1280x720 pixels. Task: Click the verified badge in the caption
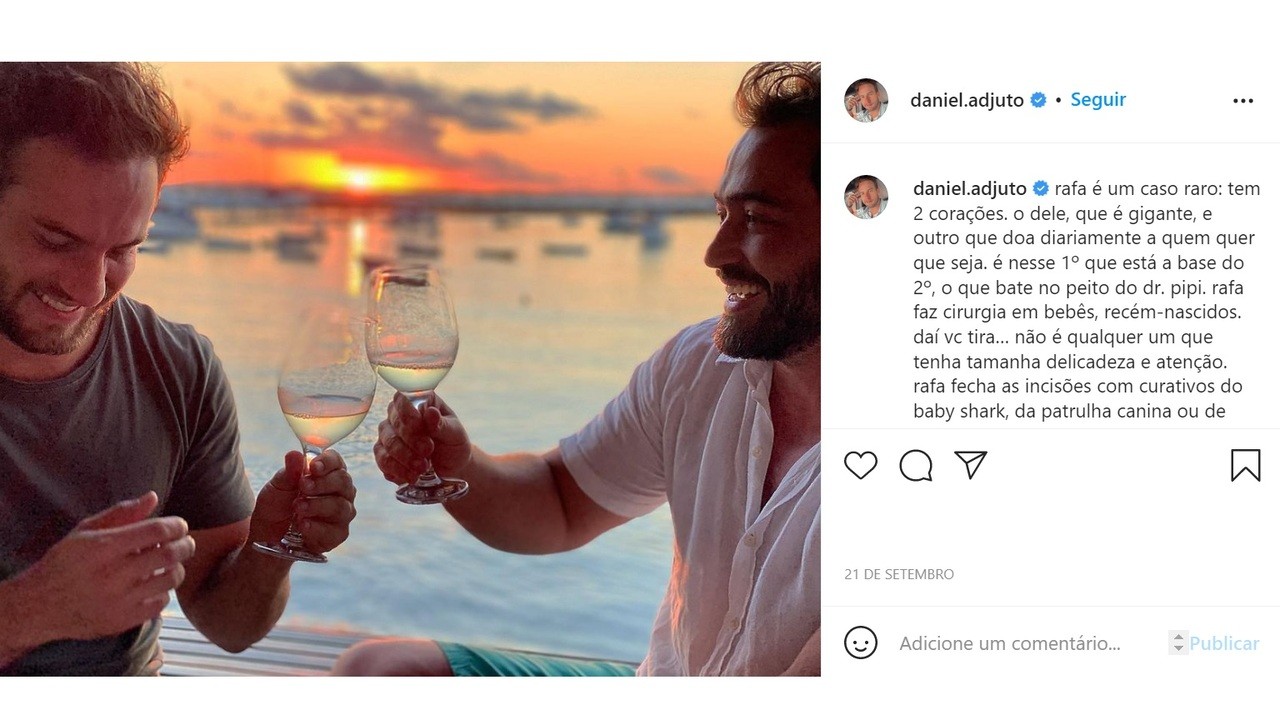[1041, 189]
